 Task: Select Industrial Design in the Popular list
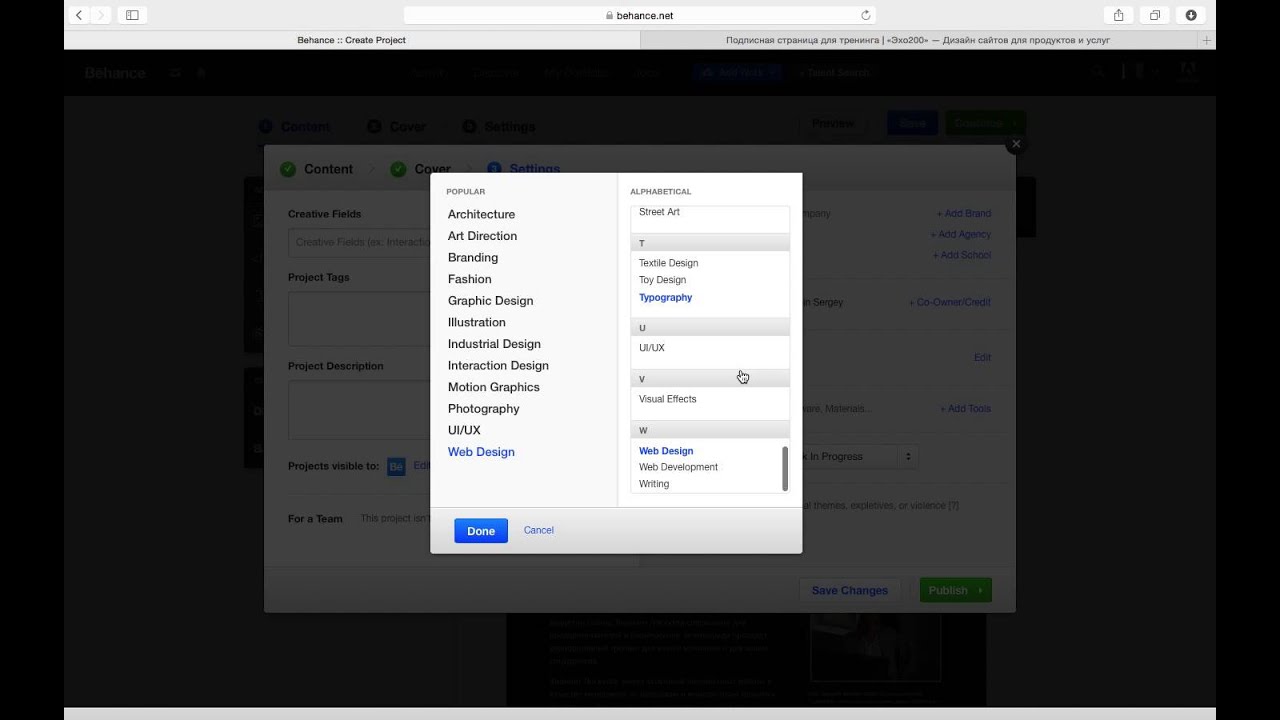click(494, 344)
